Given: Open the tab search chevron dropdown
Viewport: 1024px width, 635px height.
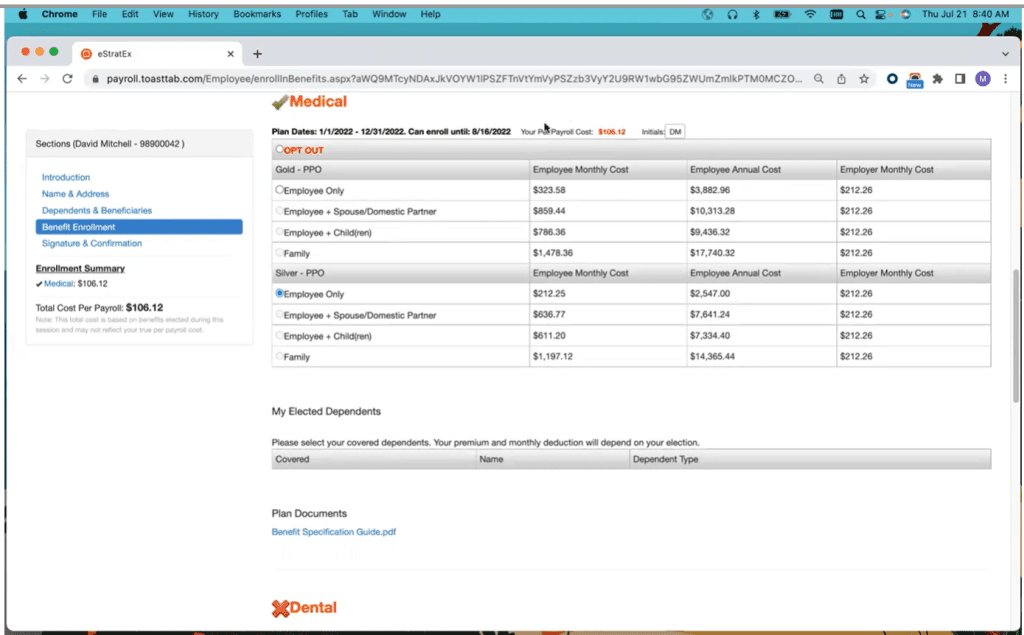Looking at the screenshot, I should point(1005,53).
